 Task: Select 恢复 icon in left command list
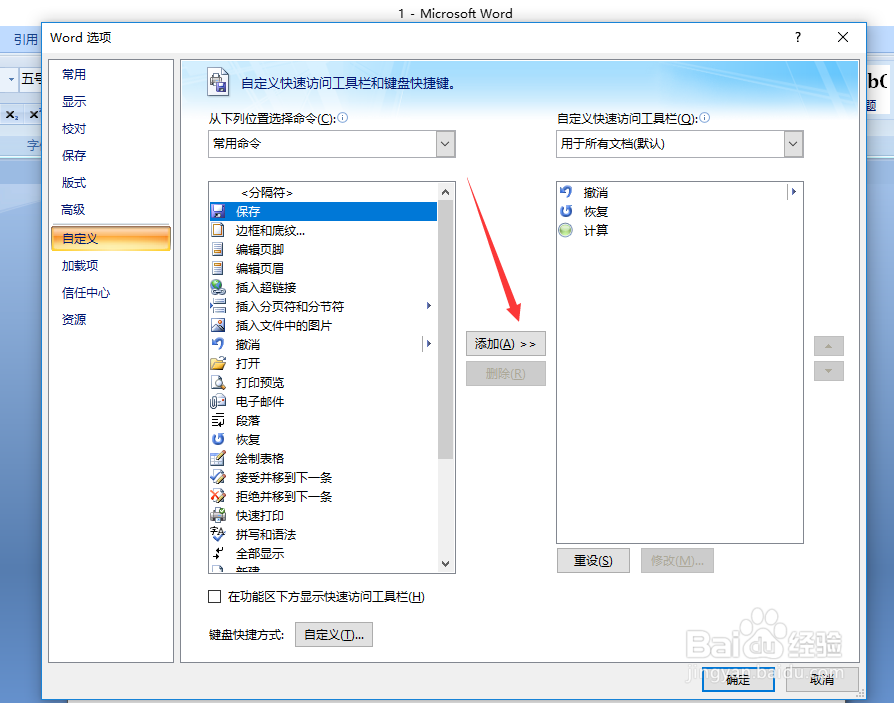(218, 439)
